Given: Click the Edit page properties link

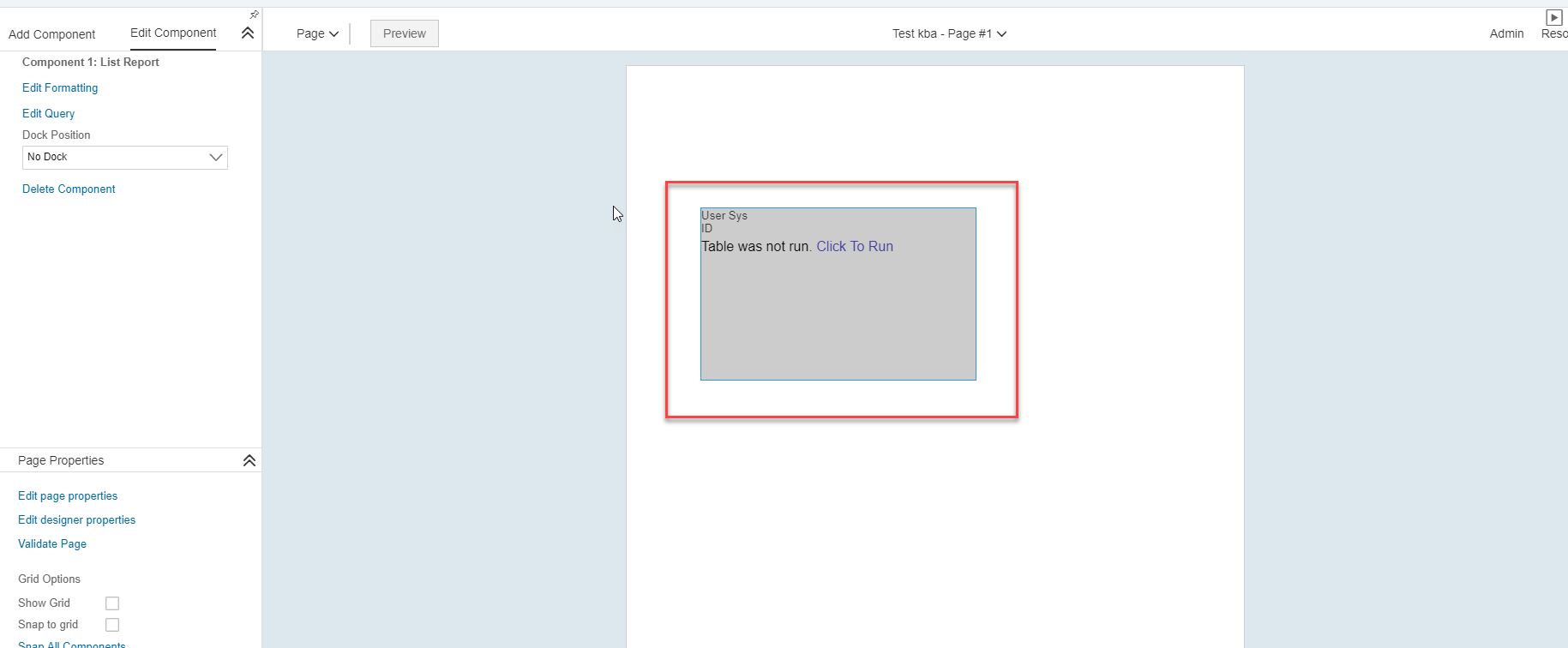Looking at the screenshot, I should [68, 495].
